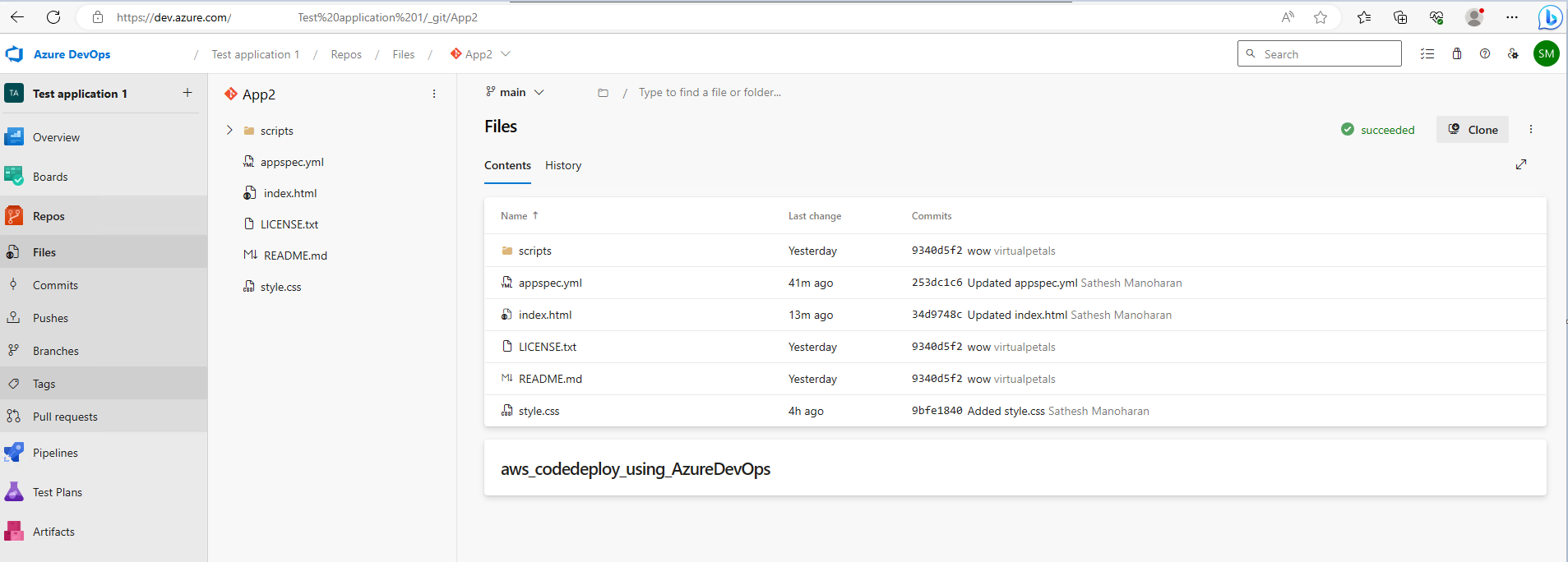Open the App2 repository more options menu
Image resolution: width=1568 pixels, height=562 pixels.
point(434,94)
